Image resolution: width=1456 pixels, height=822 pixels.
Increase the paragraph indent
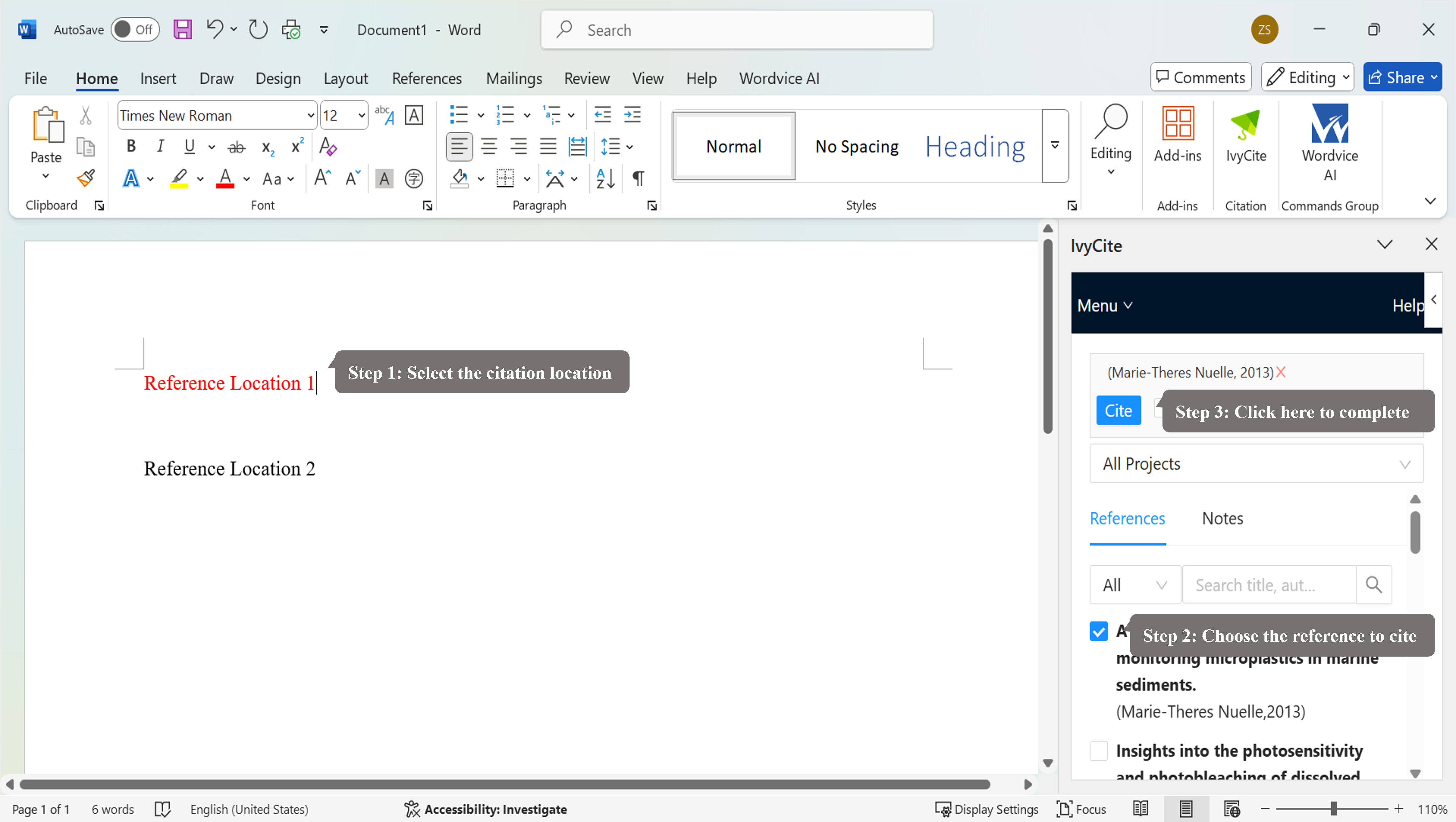coord(632,115)
